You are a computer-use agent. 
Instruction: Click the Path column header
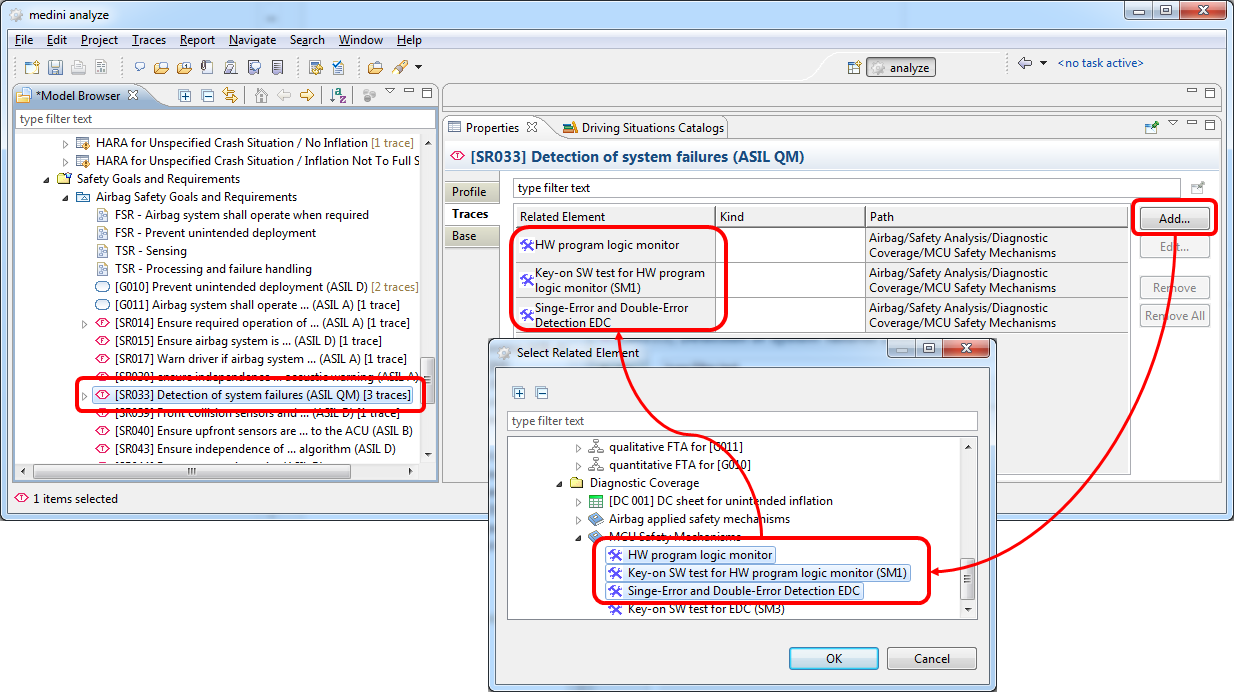997,216
